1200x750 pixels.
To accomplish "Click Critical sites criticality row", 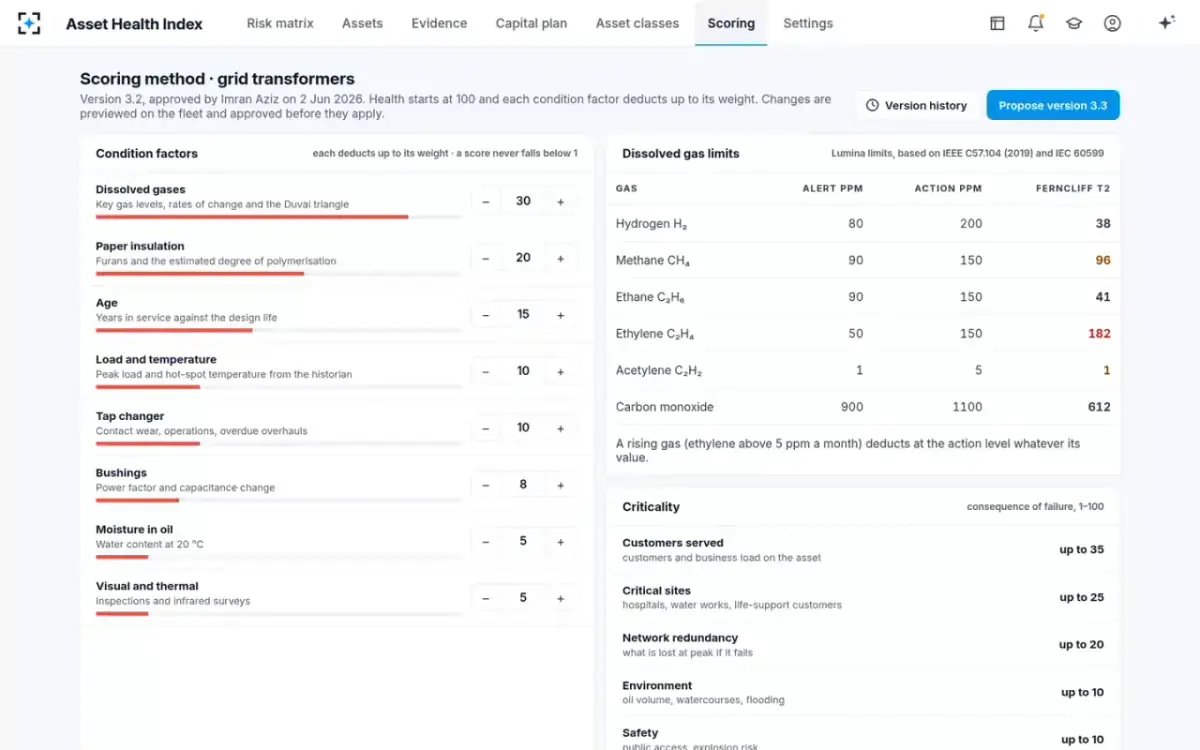I will (x=863, y=597).
